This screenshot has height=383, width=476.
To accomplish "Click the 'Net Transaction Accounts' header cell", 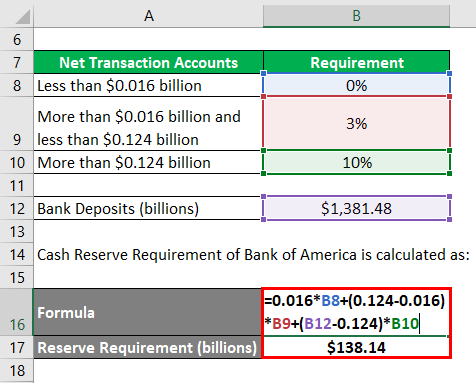I will pyautogui.click(x=149, y=62).
